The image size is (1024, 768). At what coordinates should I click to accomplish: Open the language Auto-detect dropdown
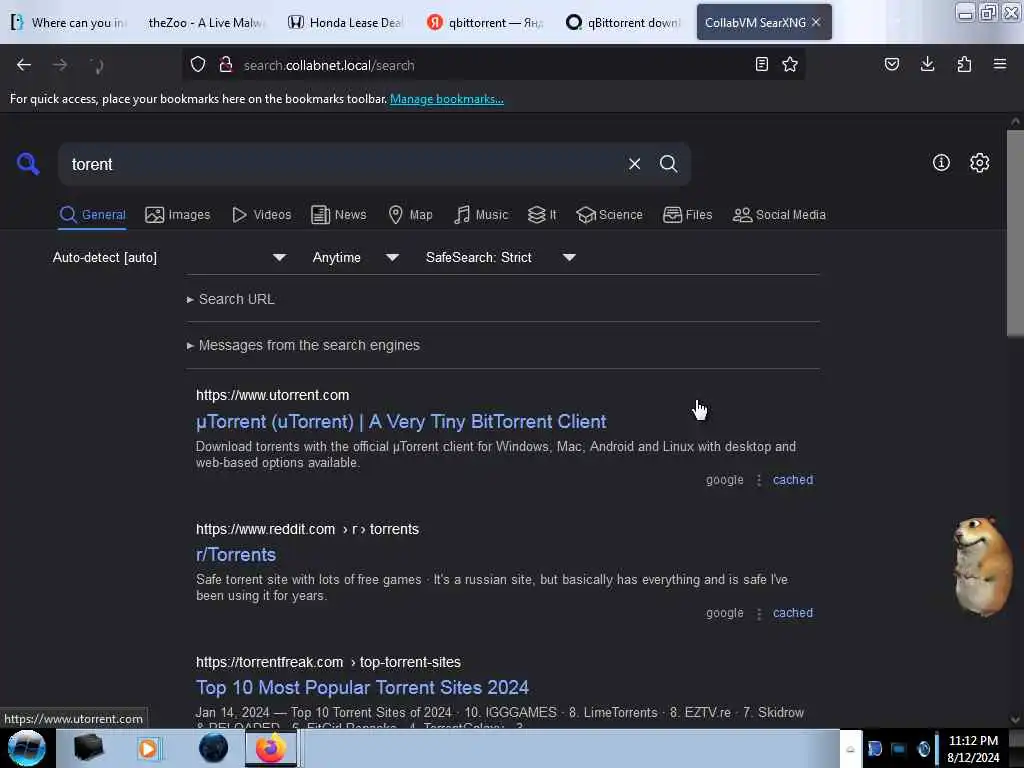click(170, 257)
